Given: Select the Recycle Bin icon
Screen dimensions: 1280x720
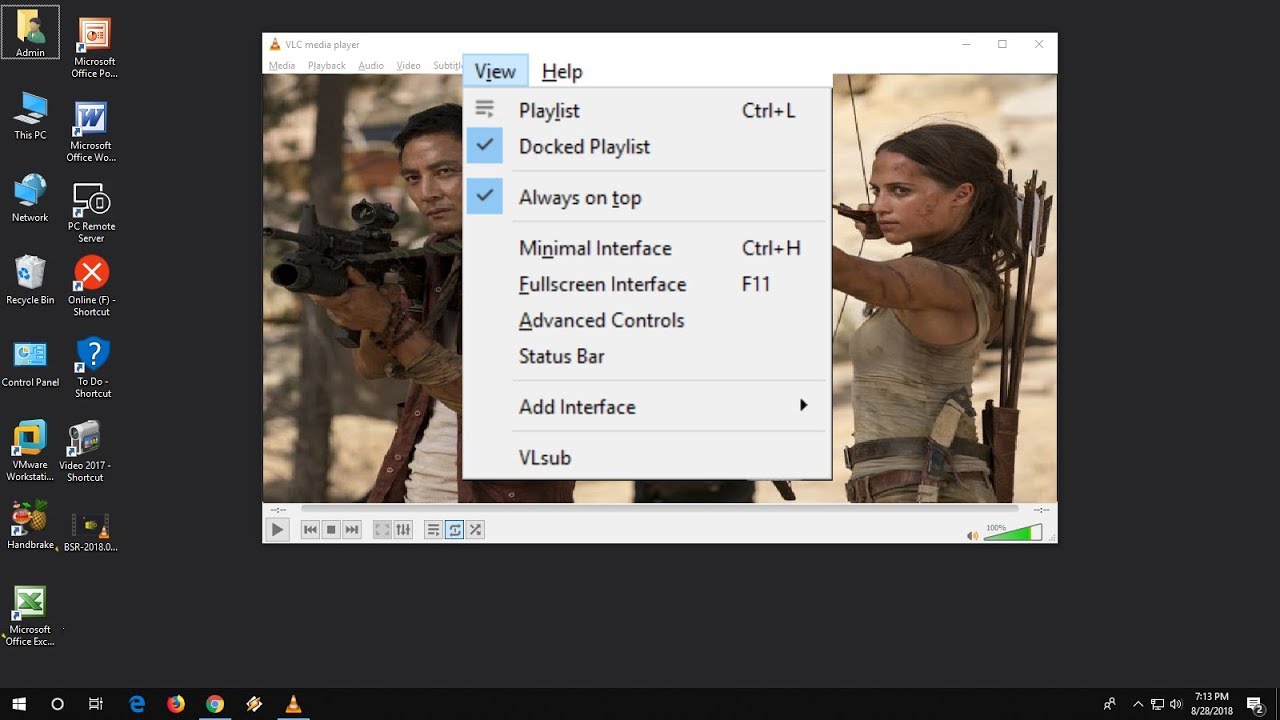Looking at the screenshot, I should point(30,280).
